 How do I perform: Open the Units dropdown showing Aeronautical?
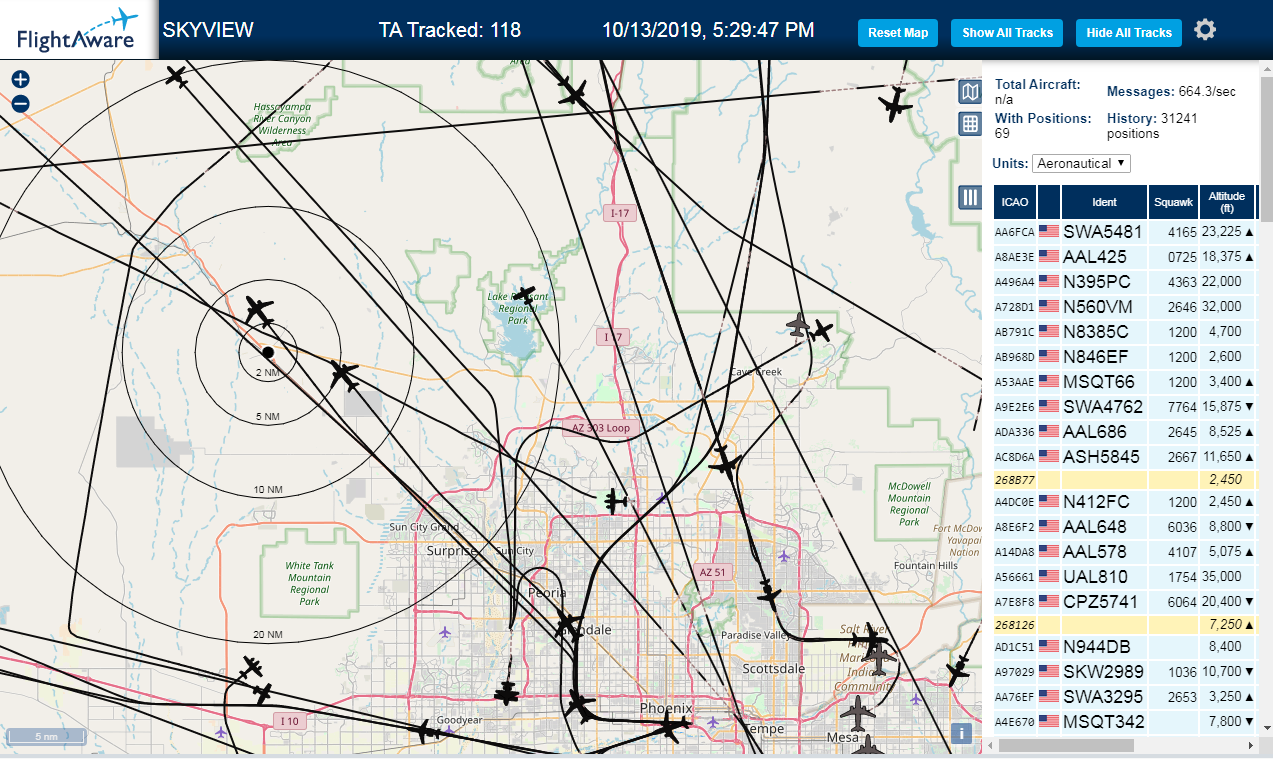coord(1081,163)
